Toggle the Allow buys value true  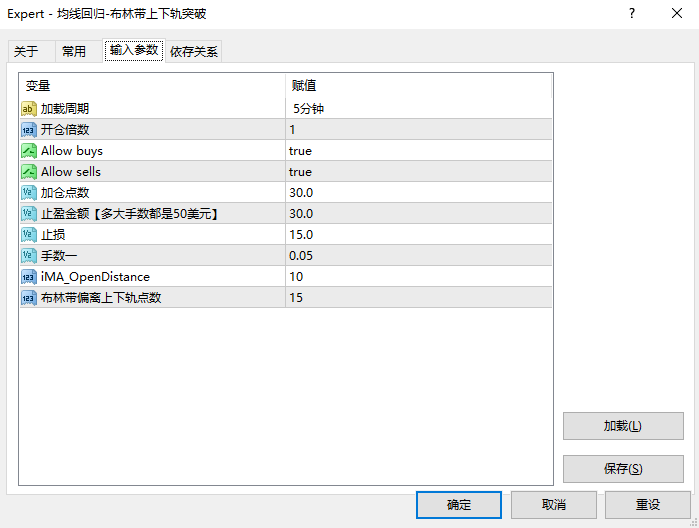(300, 150)
